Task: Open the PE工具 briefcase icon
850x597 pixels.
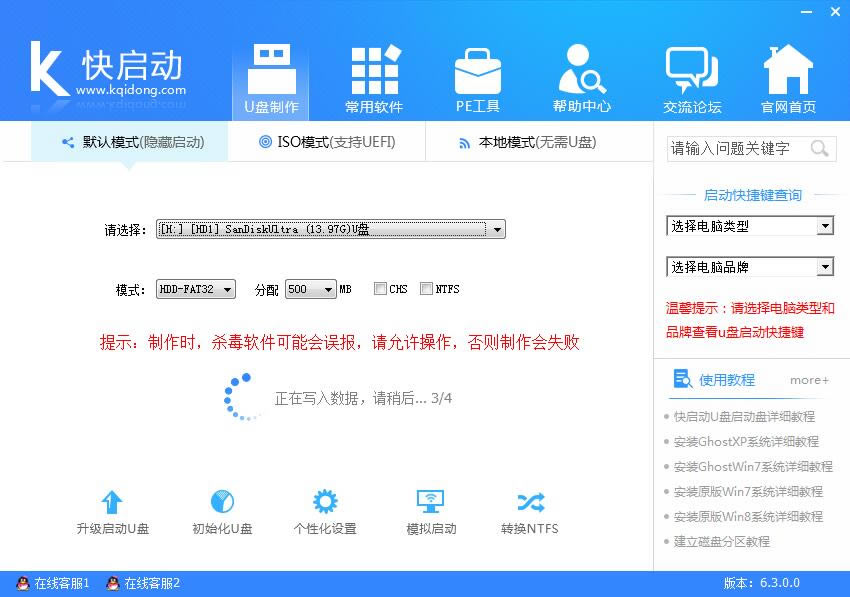Action: [478, 71]
